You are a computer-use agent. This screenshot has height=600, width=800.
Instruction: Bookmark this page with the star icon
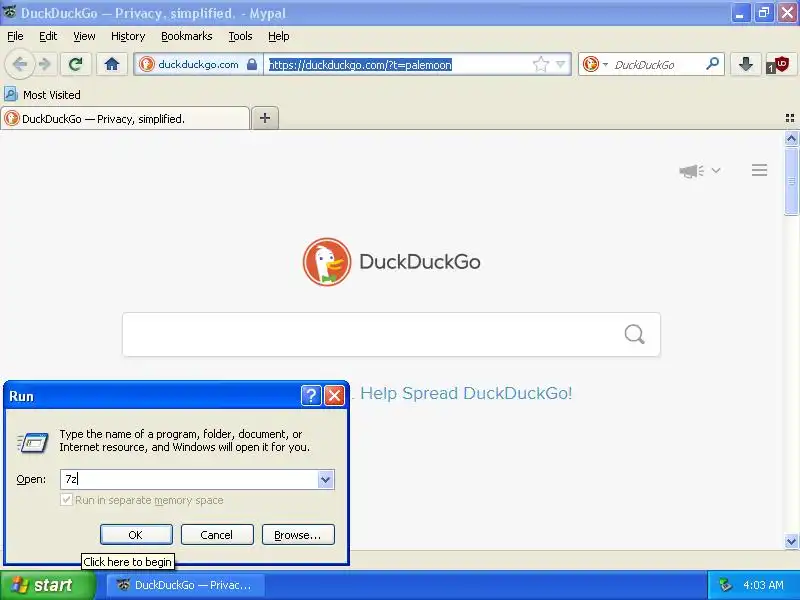tap(541, 64)
